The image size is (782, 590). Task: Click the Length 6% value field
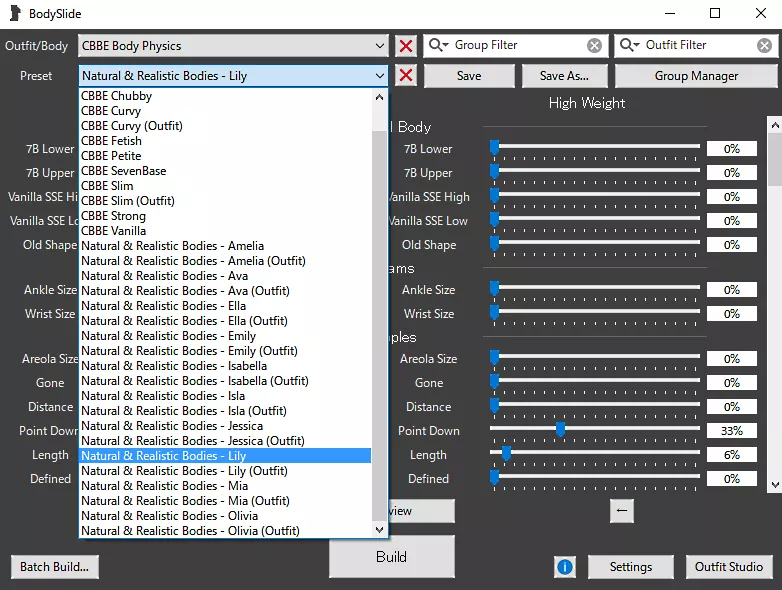(732, 454)
